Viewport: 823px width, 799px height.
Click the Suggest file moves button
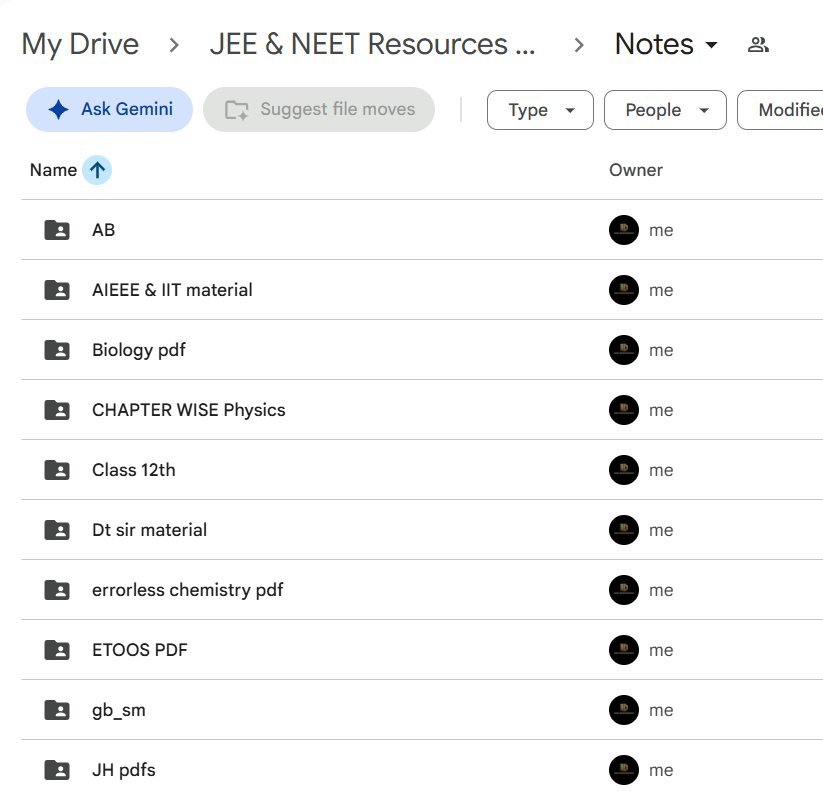319,109
